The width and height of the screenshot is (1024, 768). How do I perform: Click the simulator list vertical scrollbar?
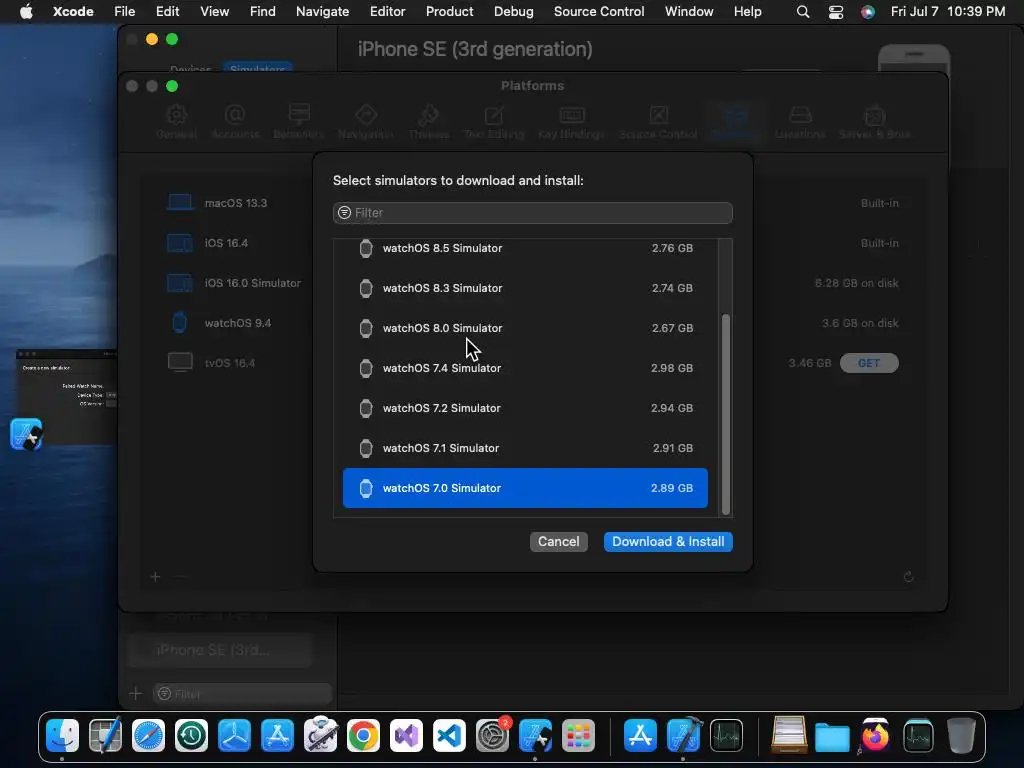pyautogui.click(x=725, y=415)
